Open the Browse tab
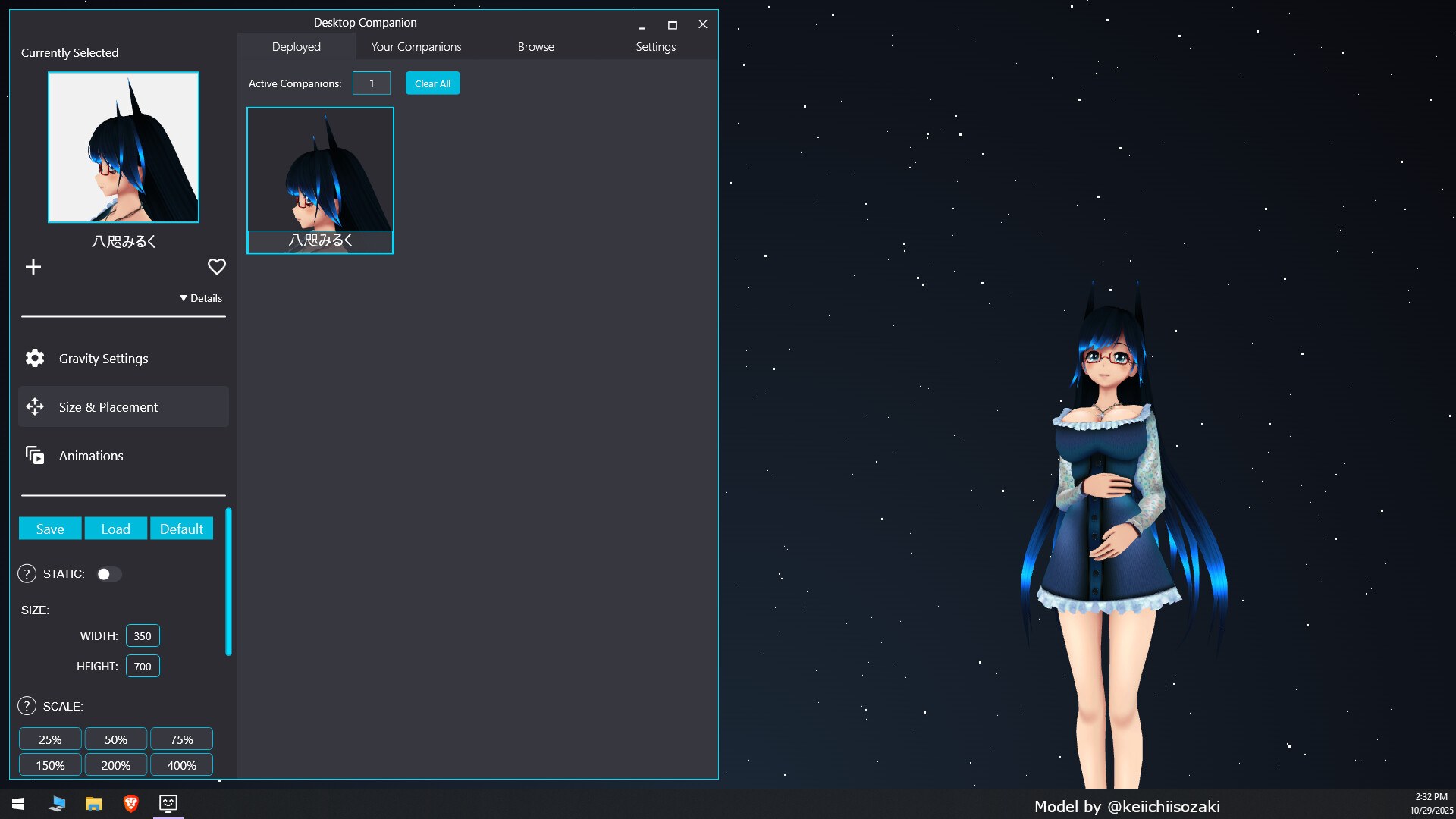1456x819 pixels. (x=535, y=46)
